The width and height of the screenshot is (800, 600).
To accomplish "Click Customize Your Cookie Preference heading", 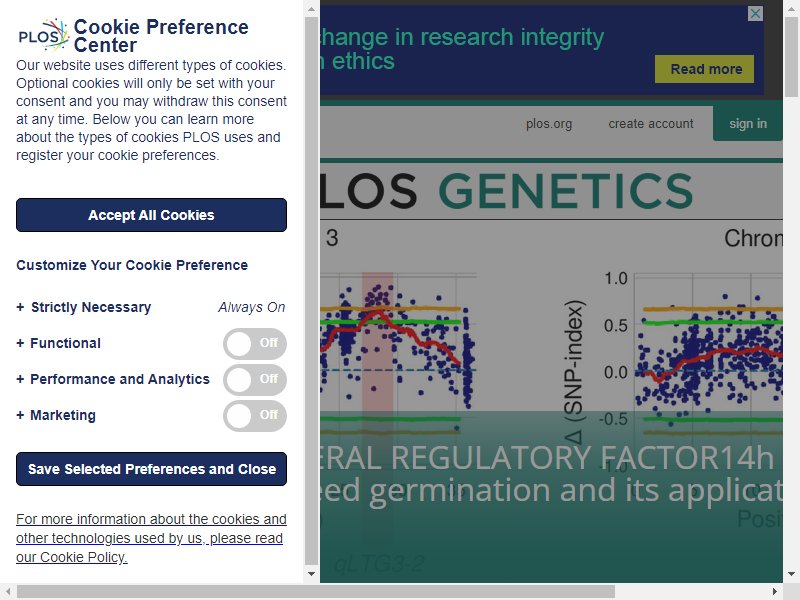I will (132, 265).
